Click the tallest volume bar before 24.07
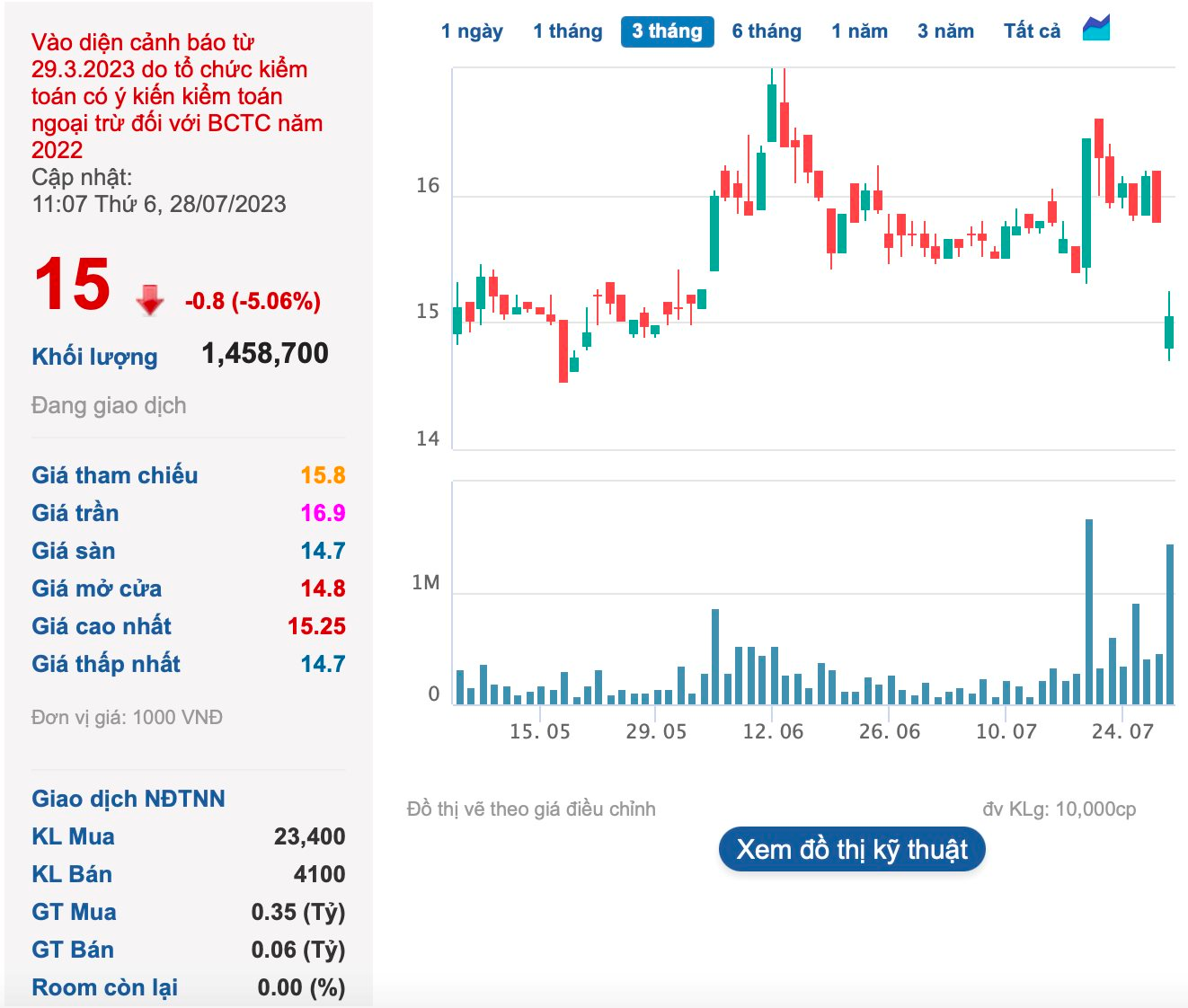The image size is (1188, 1008). 1089,611
